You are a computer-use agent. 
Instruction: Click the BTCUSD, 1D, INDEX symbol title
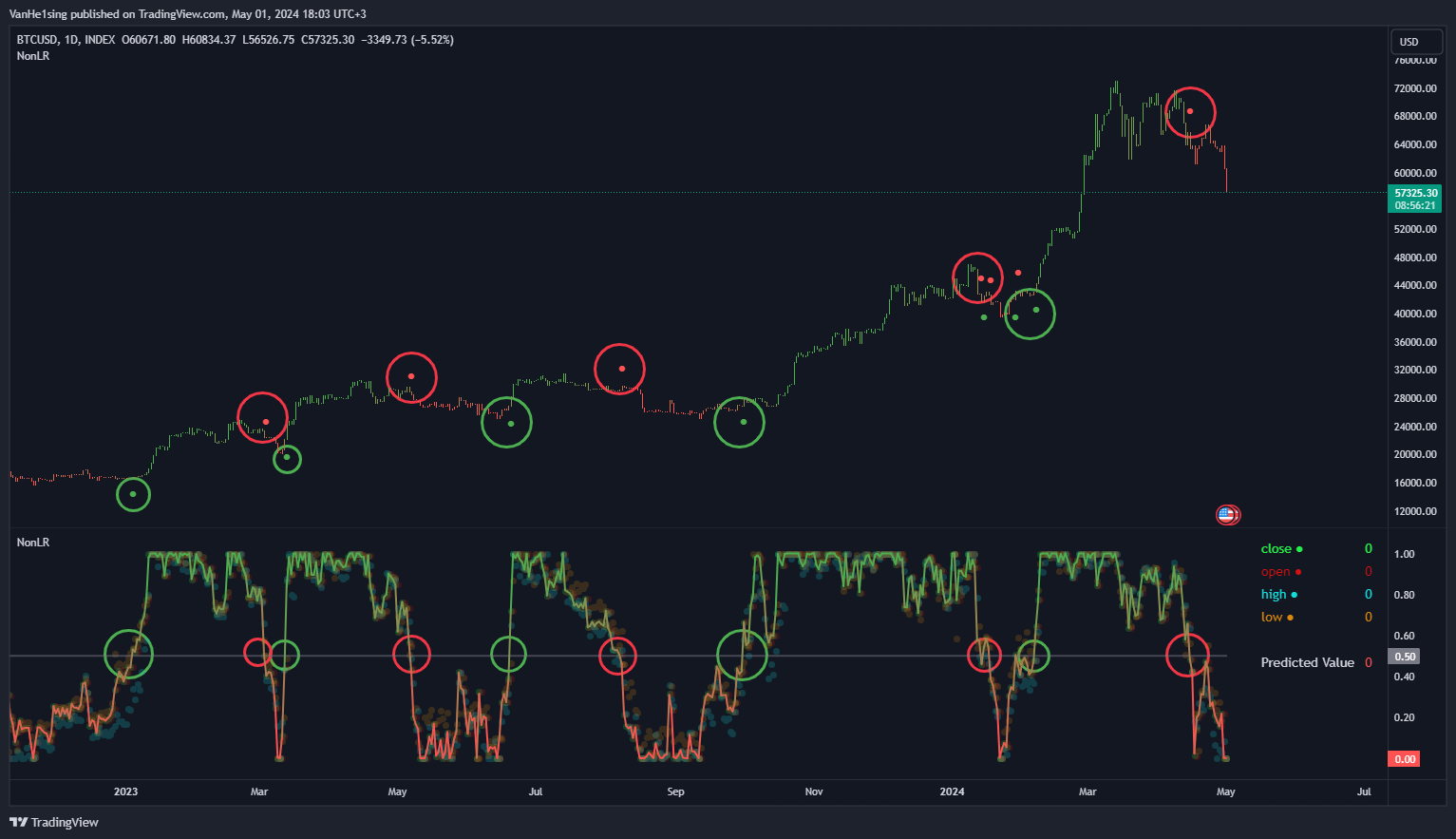pos(66,40)
